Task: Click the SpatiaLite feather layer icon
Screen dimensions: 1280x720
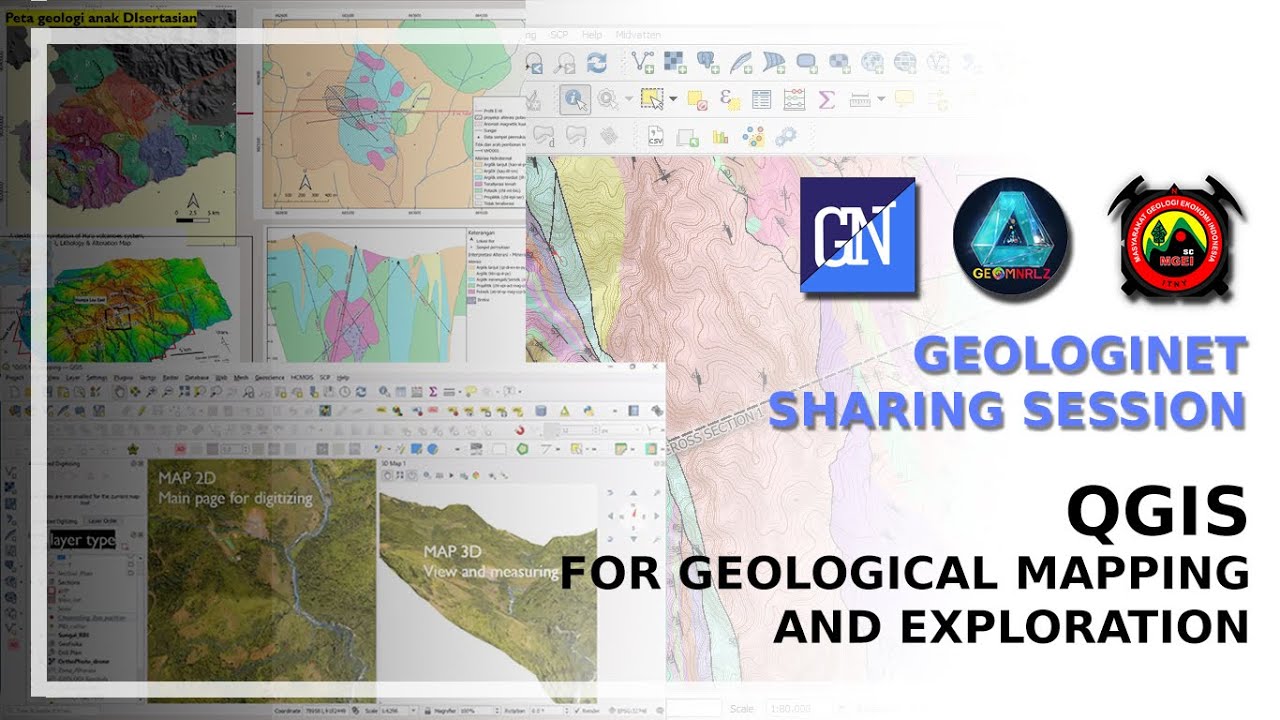Action: pos(740,62)
